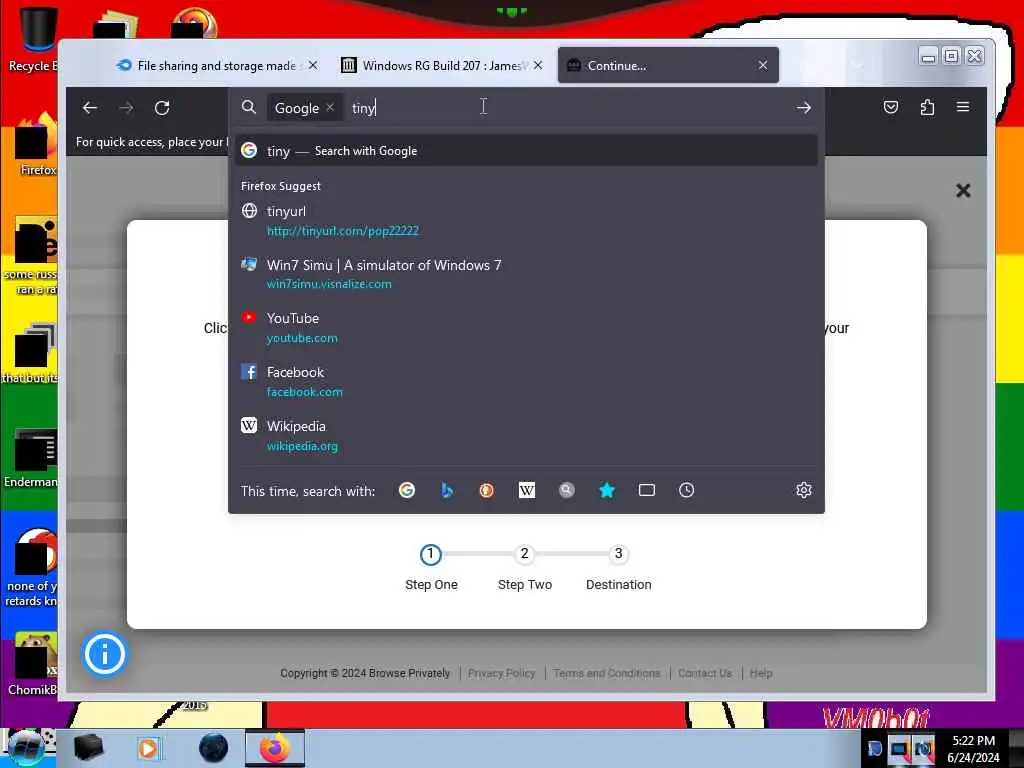Search open tabs with the tabs icon
1024x768 pixels.
tap(647, 490)
